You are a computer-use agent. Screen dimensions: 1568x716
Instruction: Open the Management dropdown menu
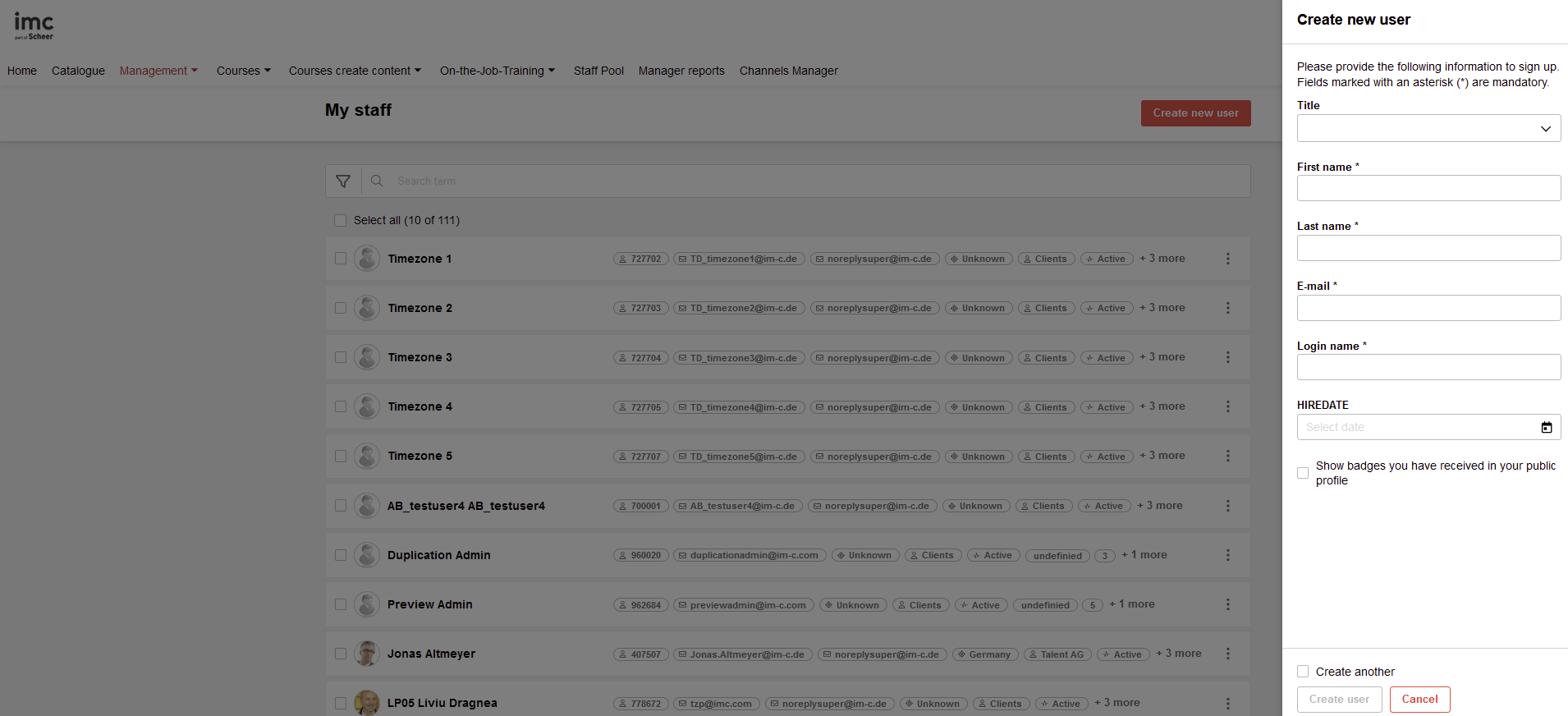pyautogui.click(x=158, y=71)
